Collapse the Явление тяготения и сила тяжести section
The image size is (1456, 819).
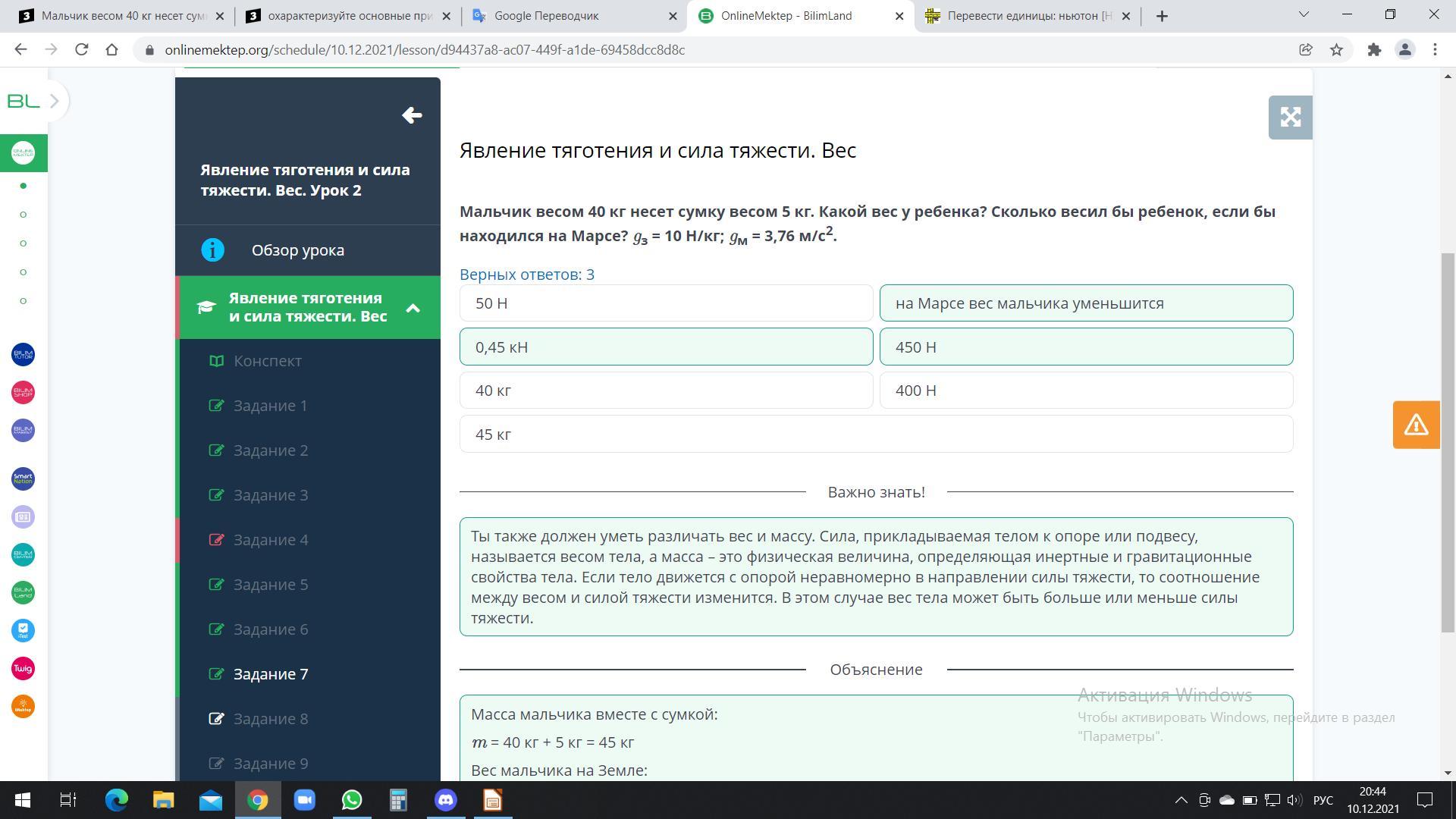click(x=413, y=308)
